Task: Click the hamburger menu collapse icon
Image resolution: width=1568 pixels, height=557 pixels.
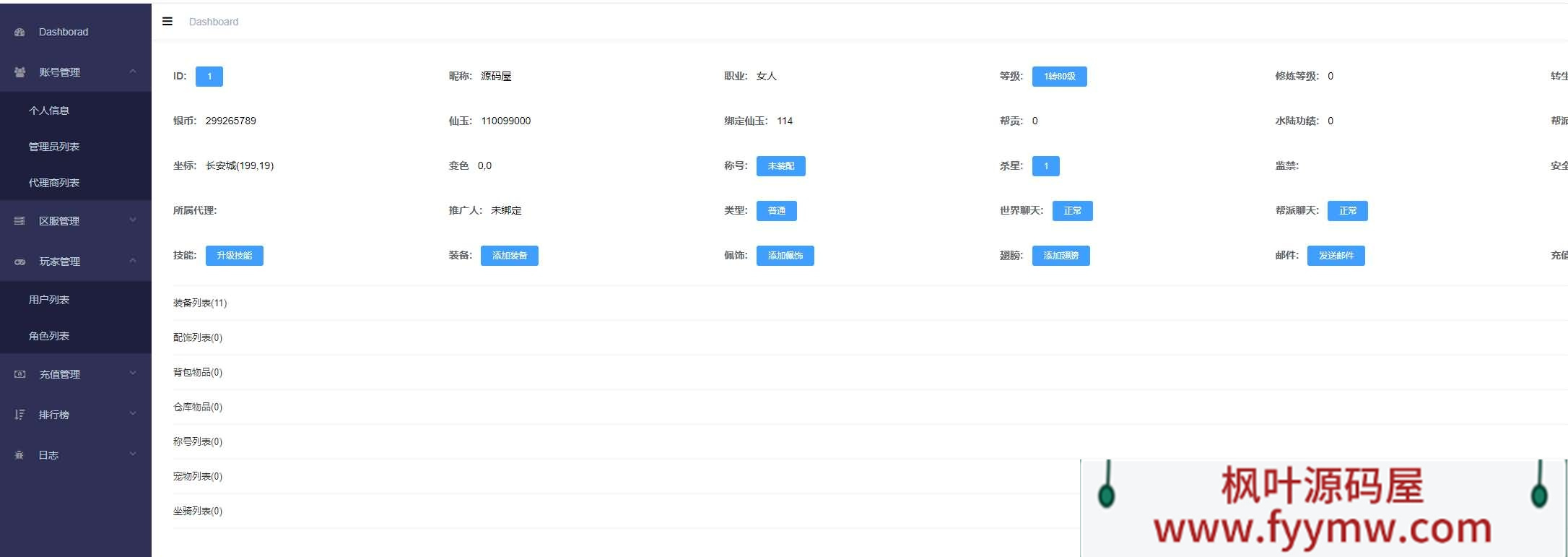Action: pos(167,22)
